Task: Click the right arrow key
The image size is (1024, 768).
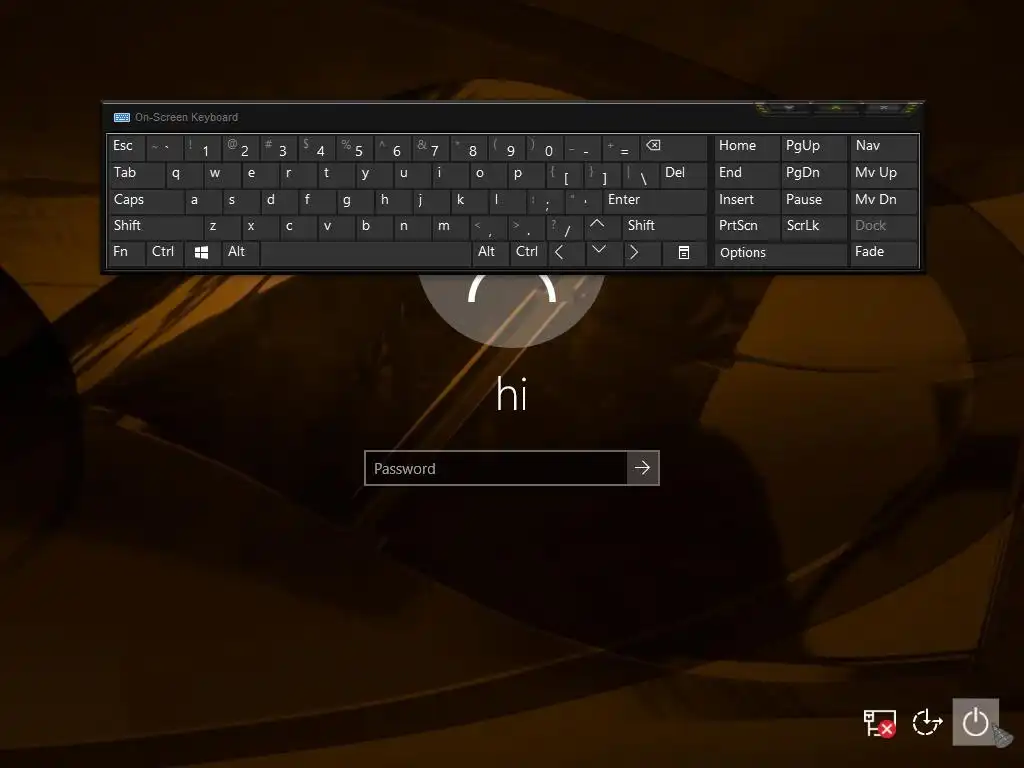Action: 633,252
